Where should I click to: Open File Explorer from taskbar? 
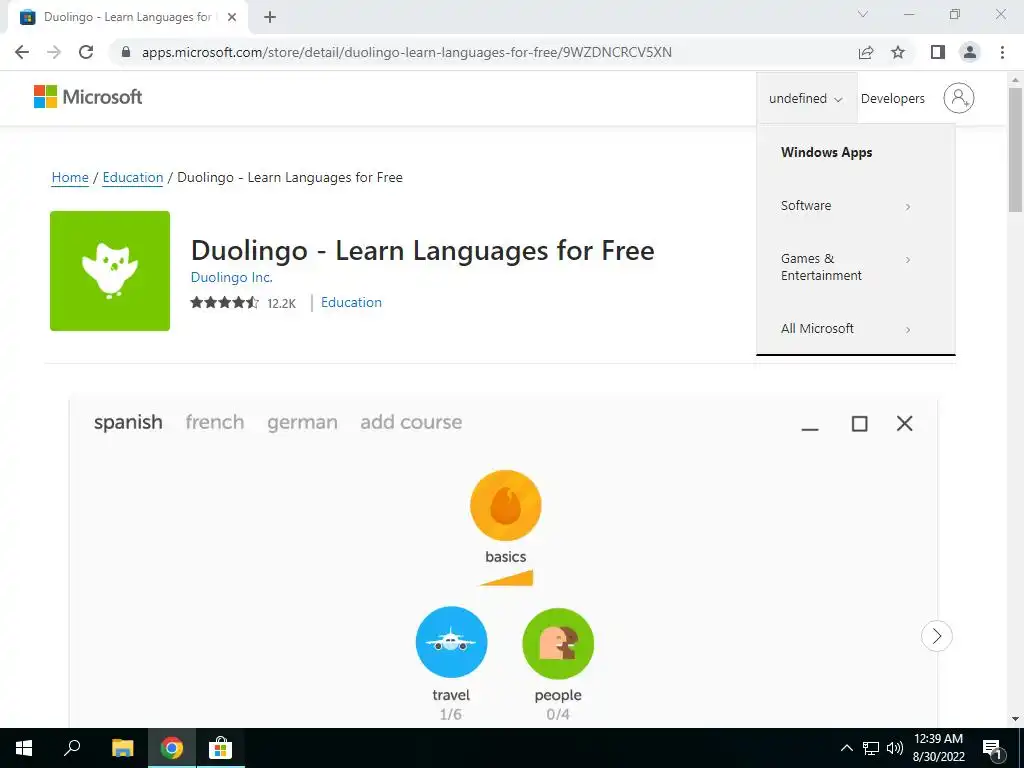coord(122,748)
